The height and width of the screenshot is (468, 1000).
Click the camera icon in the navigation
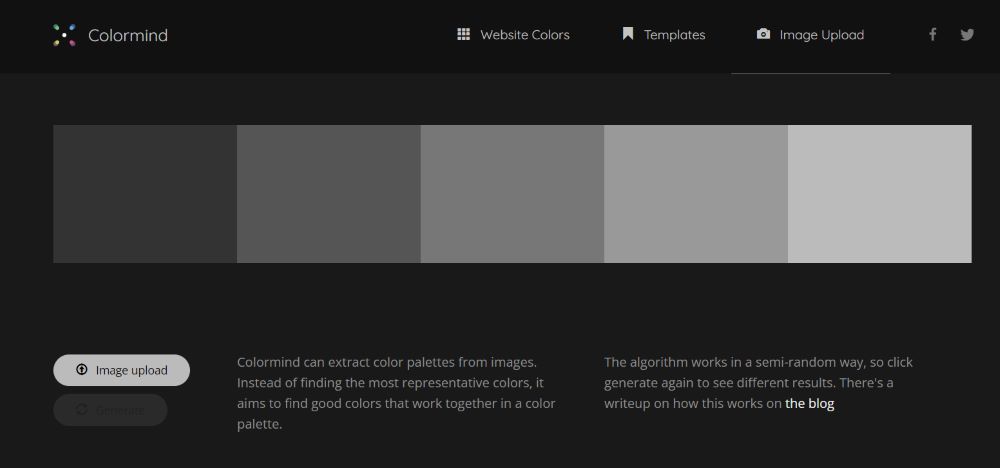[764, 34]
